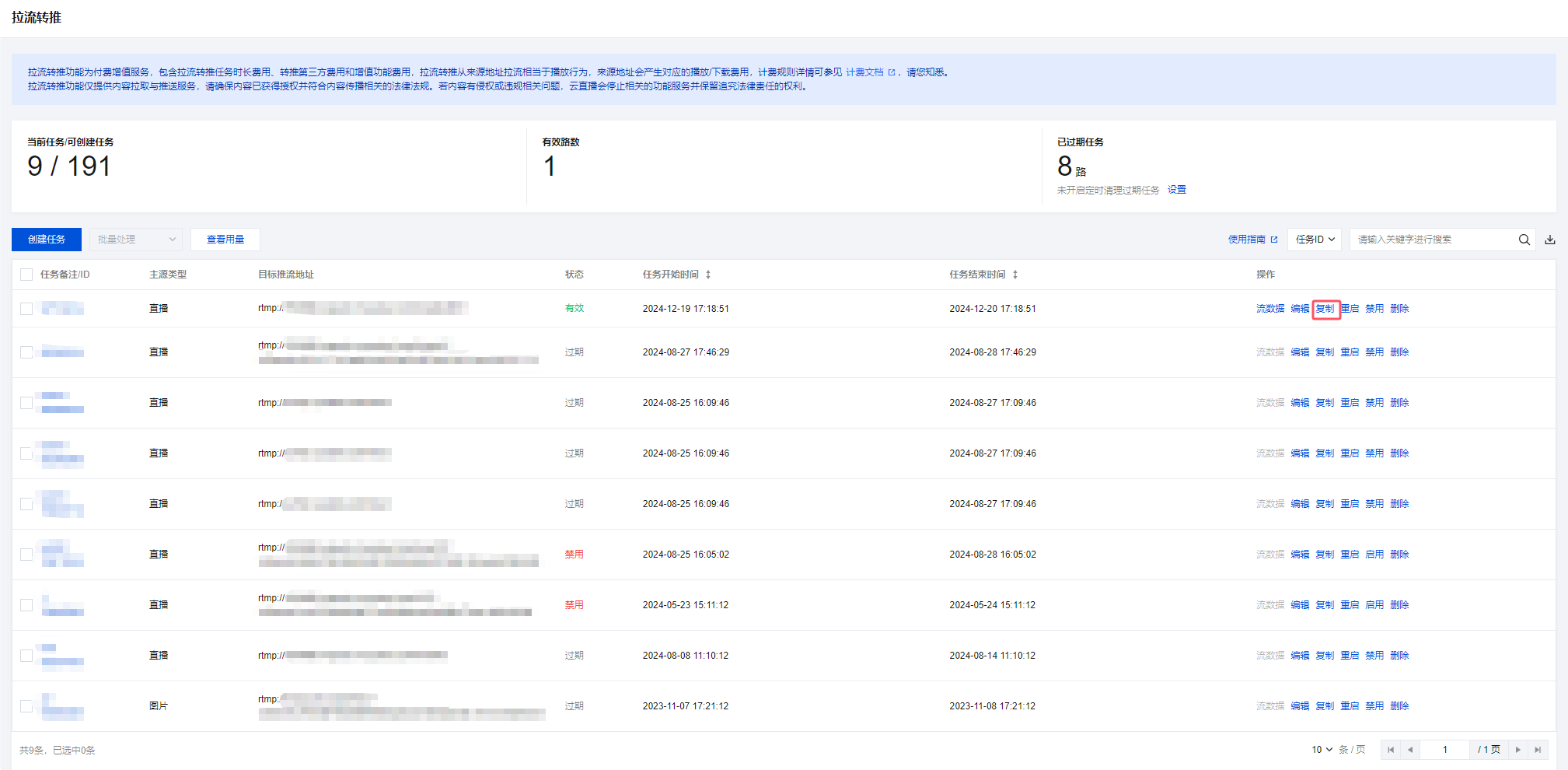The width and height of the screenshot is (1568, 770).
Task: Sort by 任务开始时间 column arrows
Action: (708, 275)
